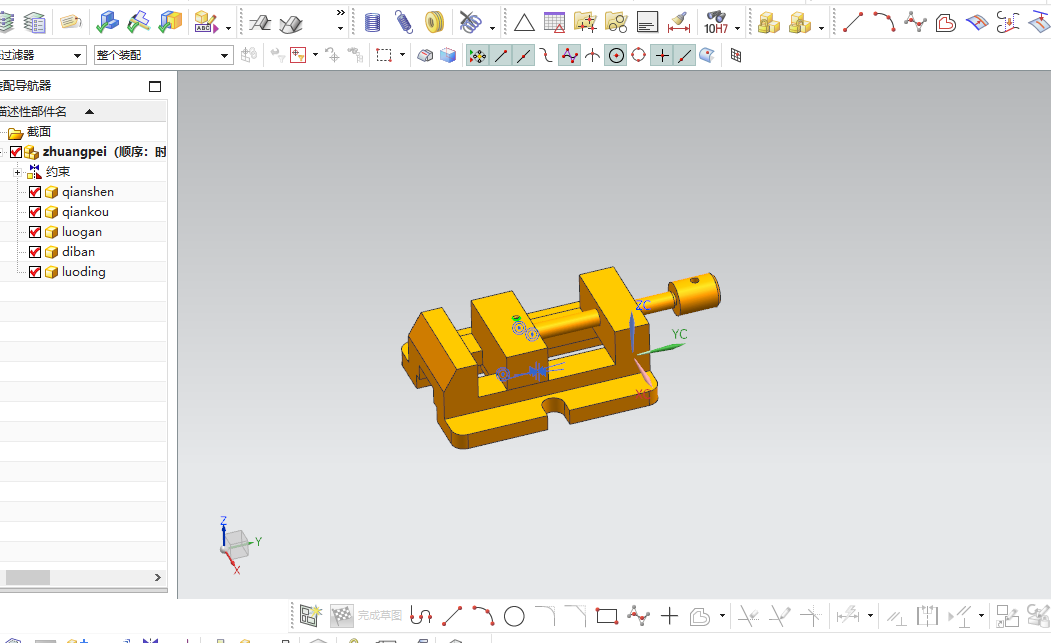
Task: Toggle the arc center snap point
Action: [x=615, y=56]
